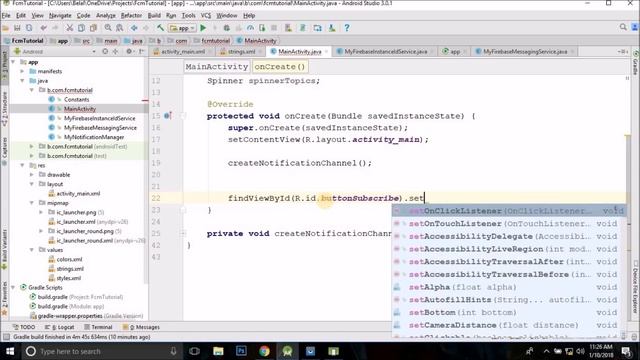Click the SDK Manager icon
The width and height of the screenshot is (640, 360).
332,28
